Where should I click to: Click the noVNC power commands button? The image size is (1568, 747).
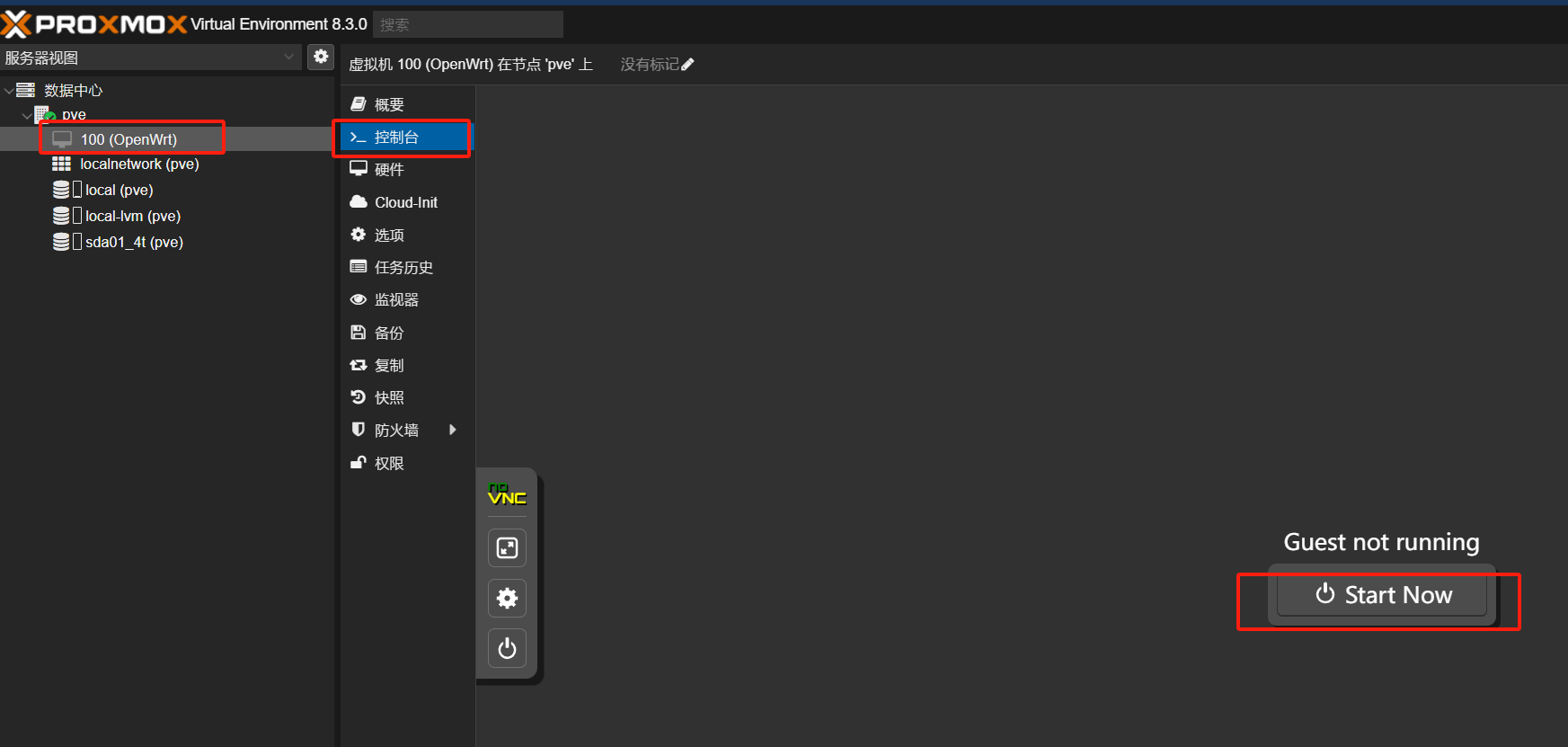[x=507, y=648]
